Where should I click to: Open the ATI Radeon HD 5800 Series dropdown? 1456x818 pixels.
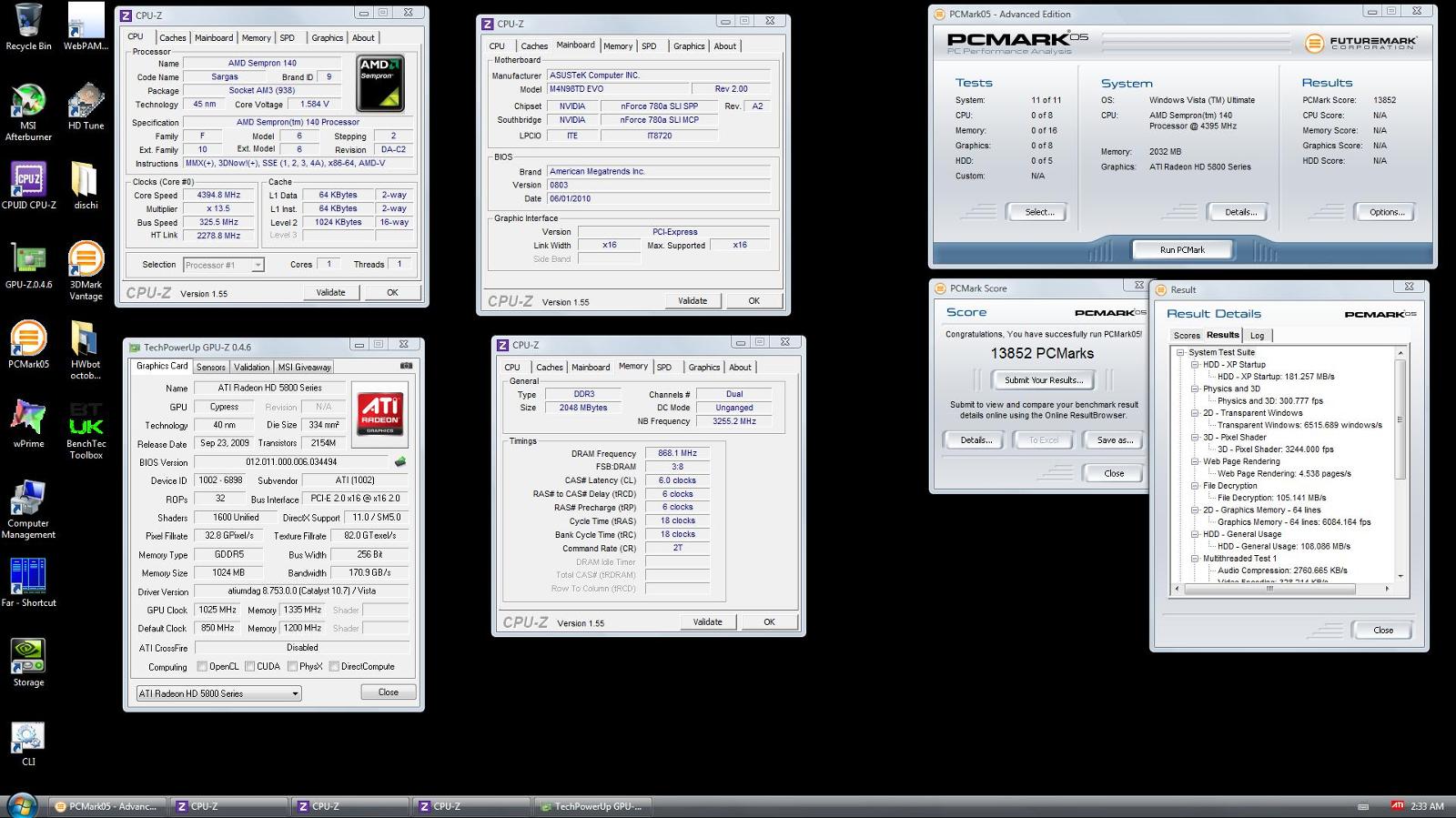click(218, 693)
